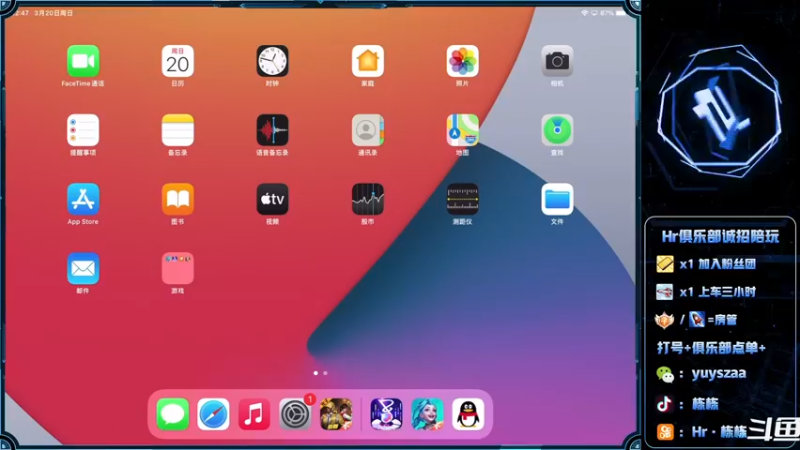Open the Maps app
The image size is (800, 450).
[462, 130]
